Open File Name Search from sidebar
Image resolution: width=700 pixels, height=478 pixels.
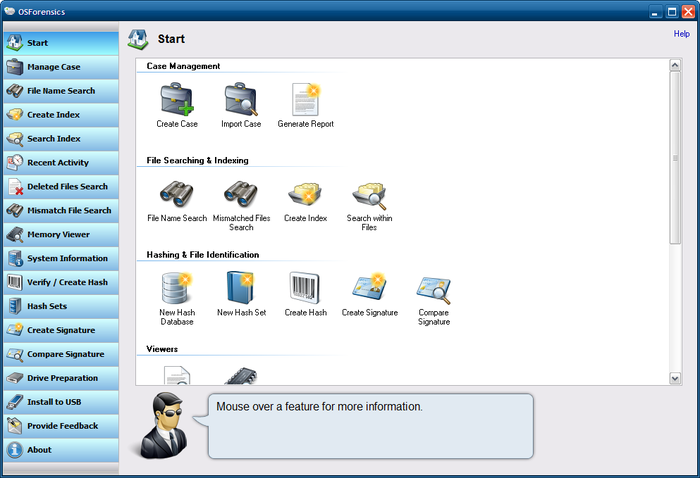(61, 91)
